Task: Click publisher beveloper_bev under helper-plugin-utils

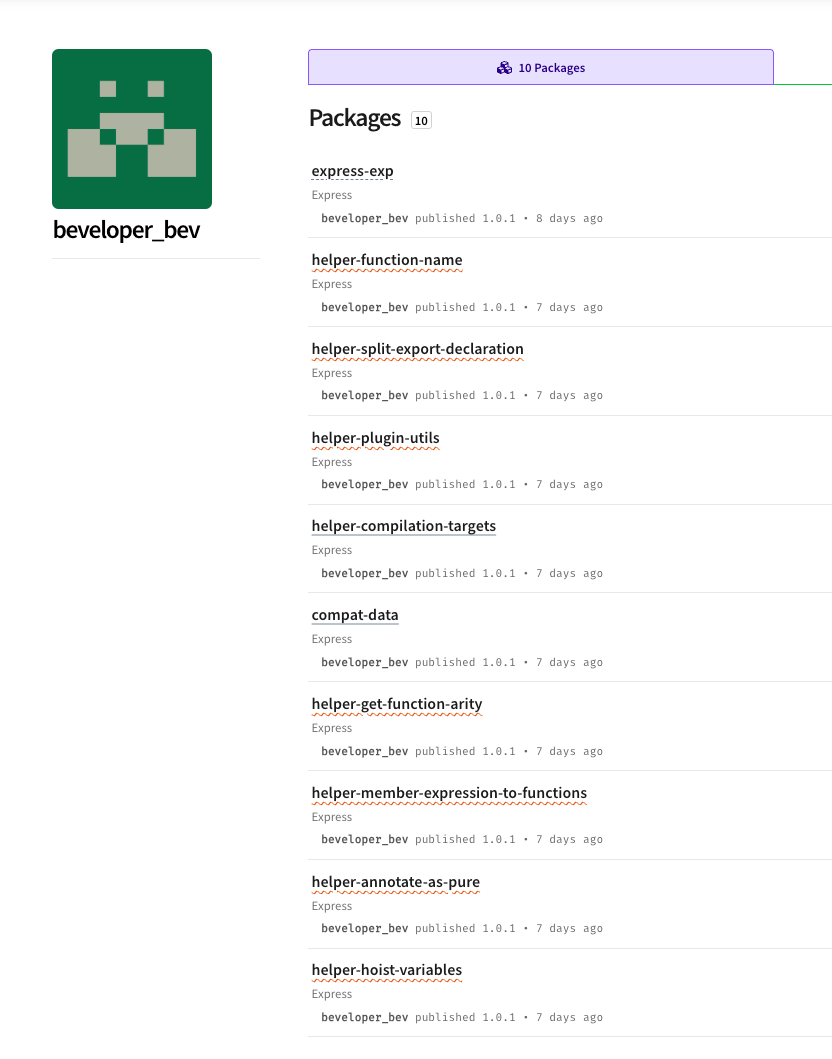Action: [x=365, y=484]
